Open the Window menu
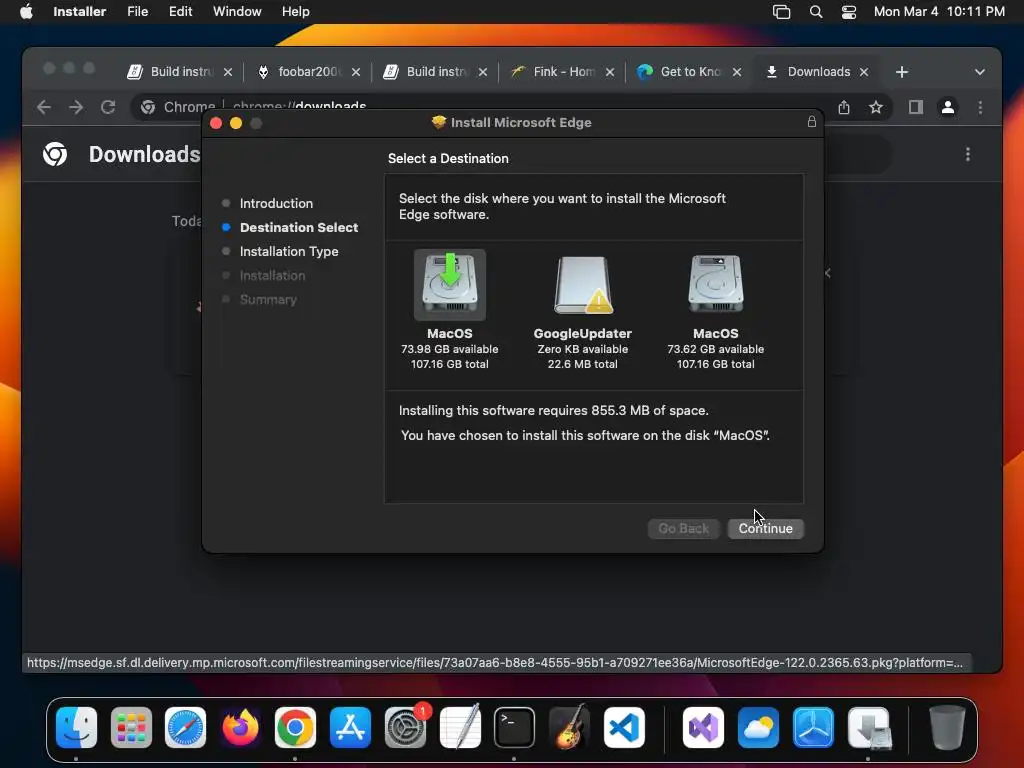Viewport: 1024px width, 768px height. click(x=237, y=12)
